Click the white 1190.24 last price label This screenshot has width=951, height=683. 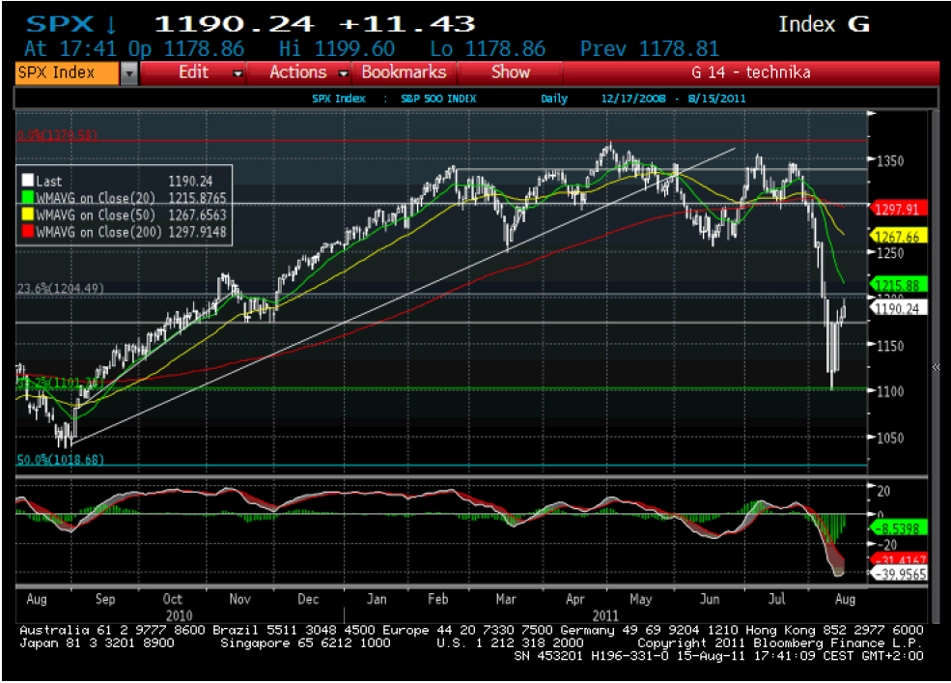pos(899,308)
